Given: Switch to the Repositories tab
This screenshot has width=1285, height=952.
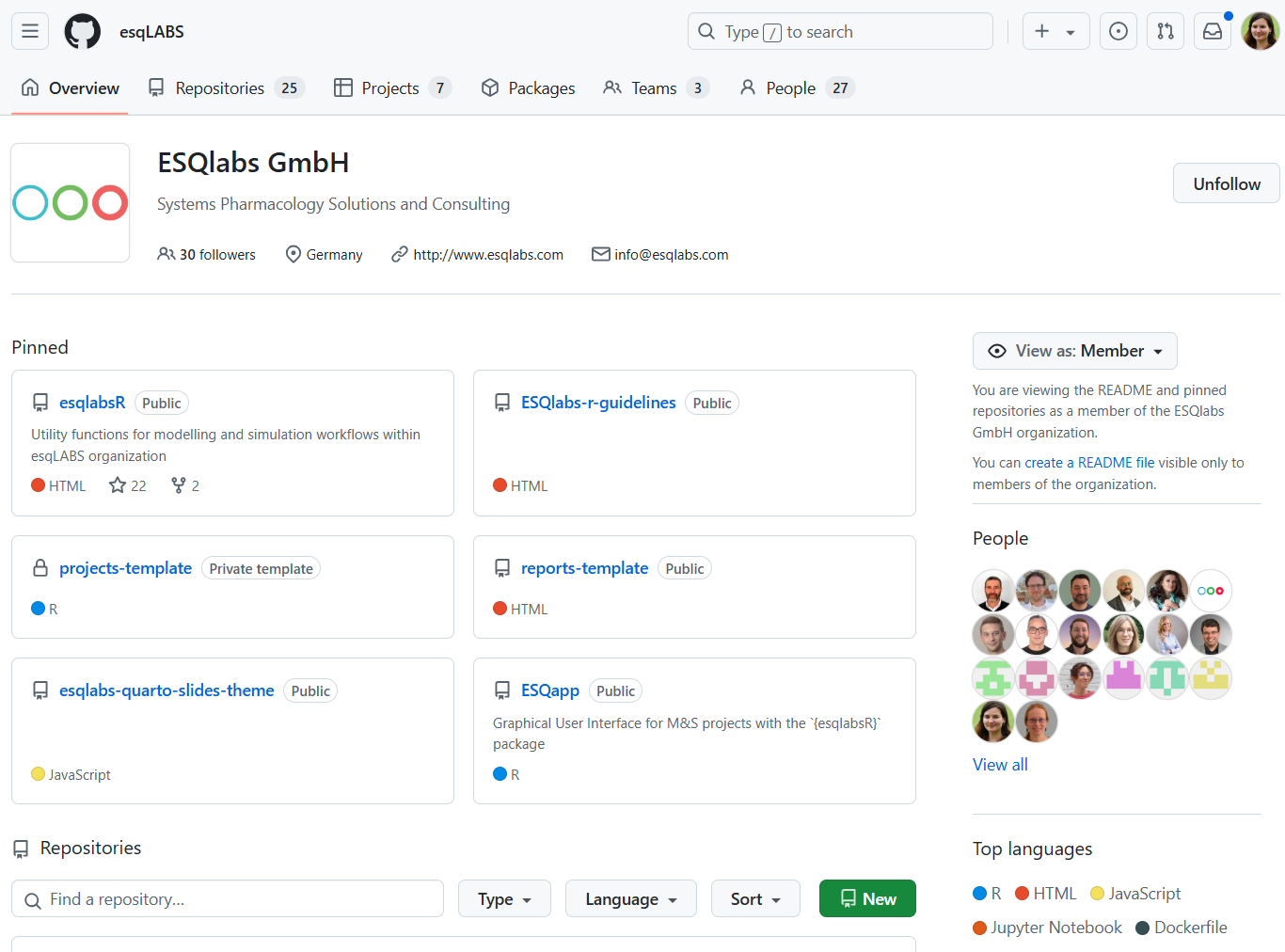Looking at the screenshot, I should (226, 87).
